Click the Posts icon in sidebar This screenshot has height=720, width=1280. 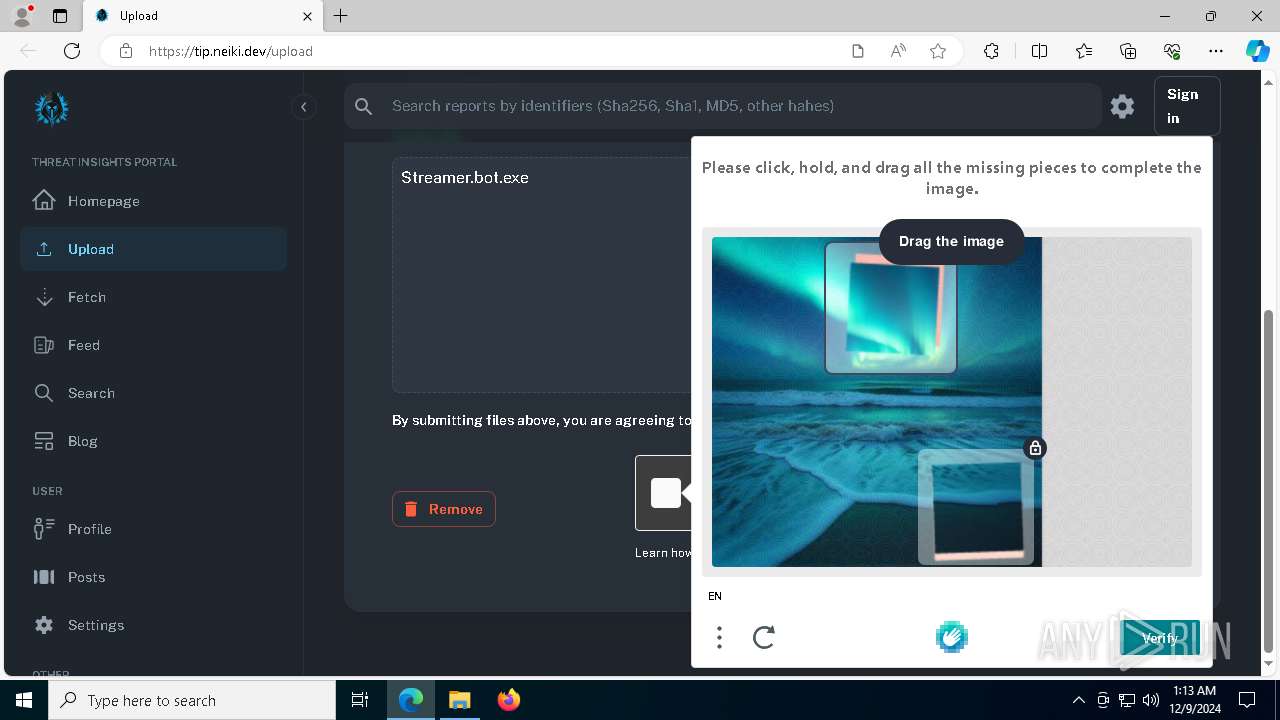[44, 577]
